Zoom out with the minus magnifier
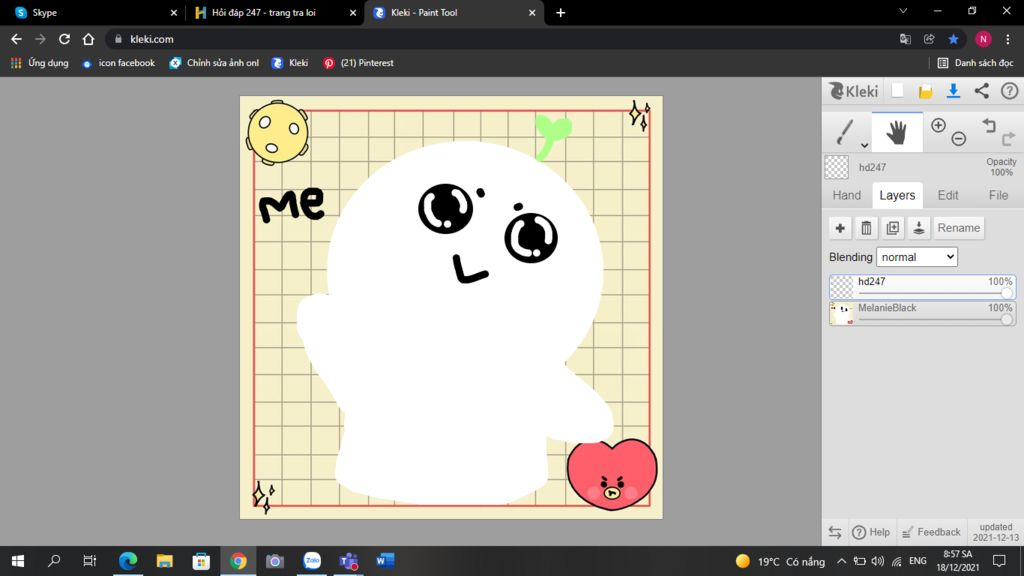The width and height of the screenshot is (1024, 576). 958,138
